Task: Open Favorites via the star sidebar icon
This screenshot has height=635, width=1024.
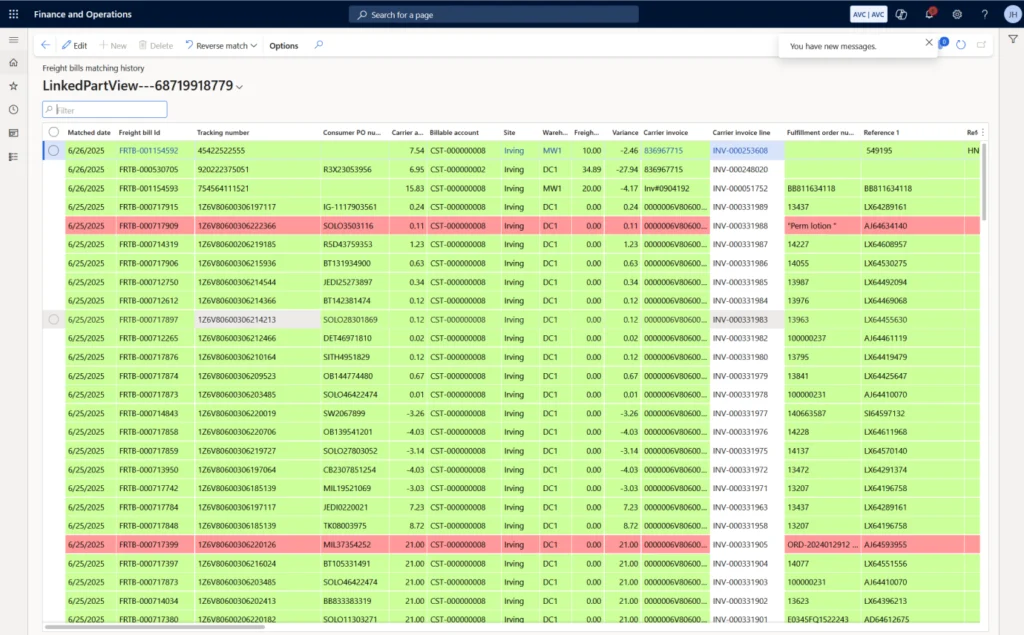Action: pyautogui.click(x=13, y=85)
